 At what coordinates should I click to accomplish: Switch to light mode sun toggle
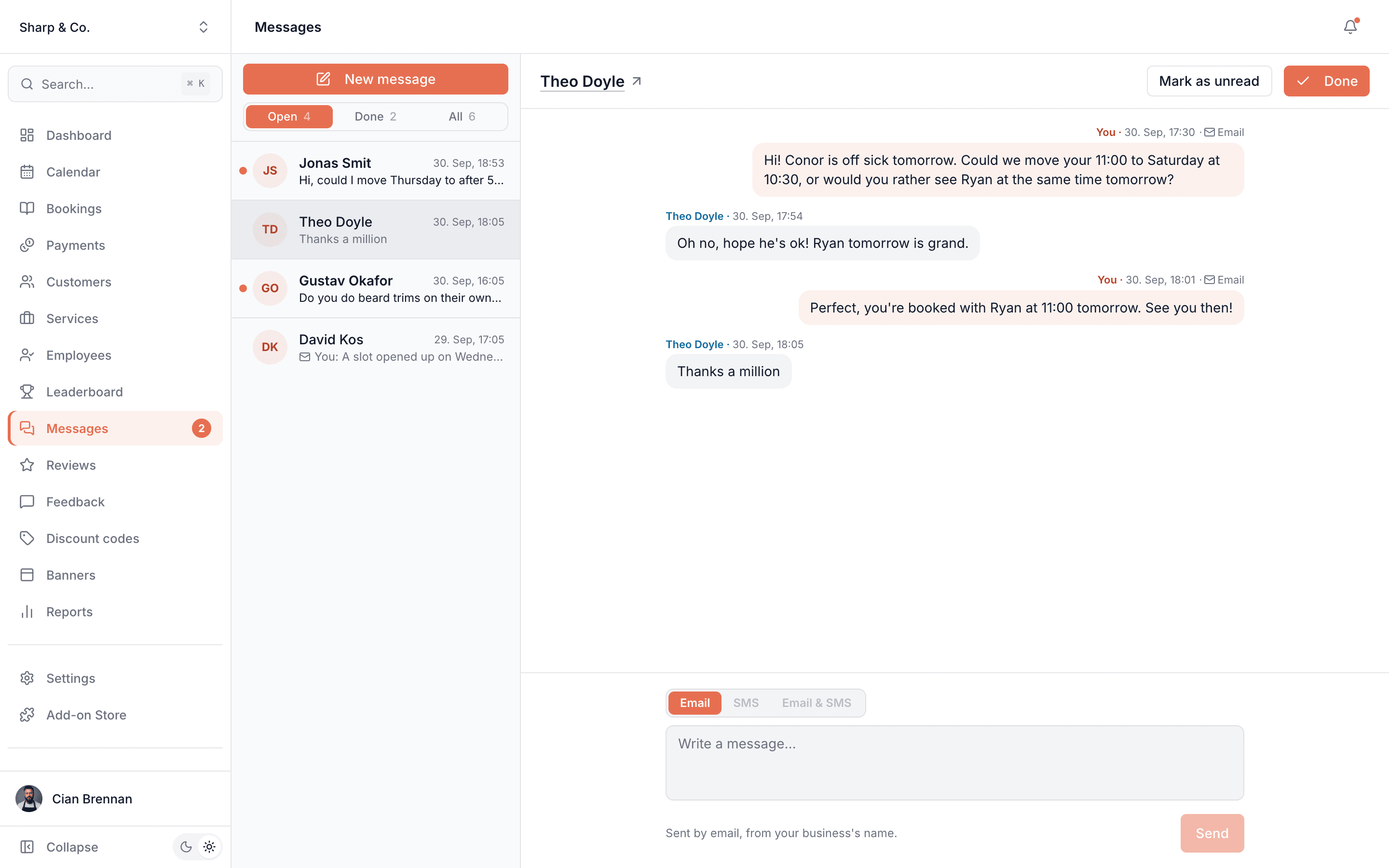click(x=209, y=847)
